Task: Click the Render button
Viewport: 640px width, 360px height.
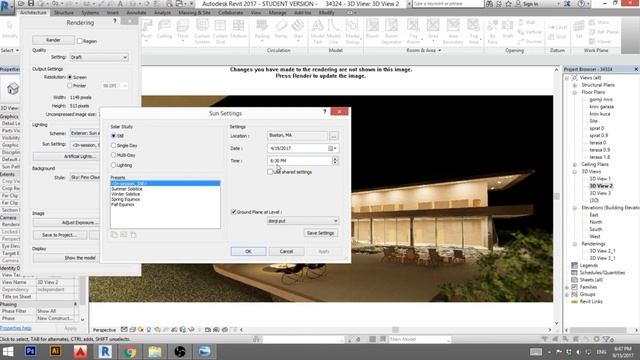Action: pos(53,40)
